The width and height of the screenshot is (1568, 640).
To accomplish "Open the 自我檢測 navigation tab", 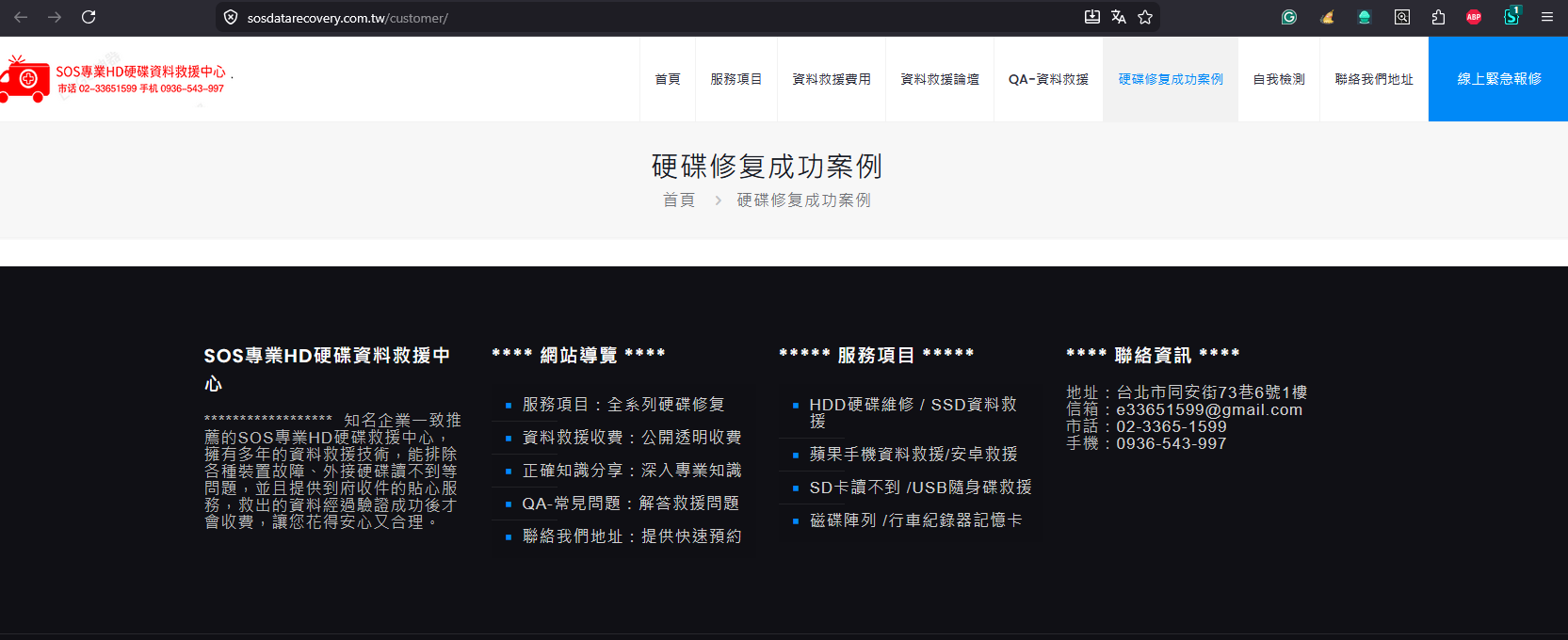I will pos(1279,79).
